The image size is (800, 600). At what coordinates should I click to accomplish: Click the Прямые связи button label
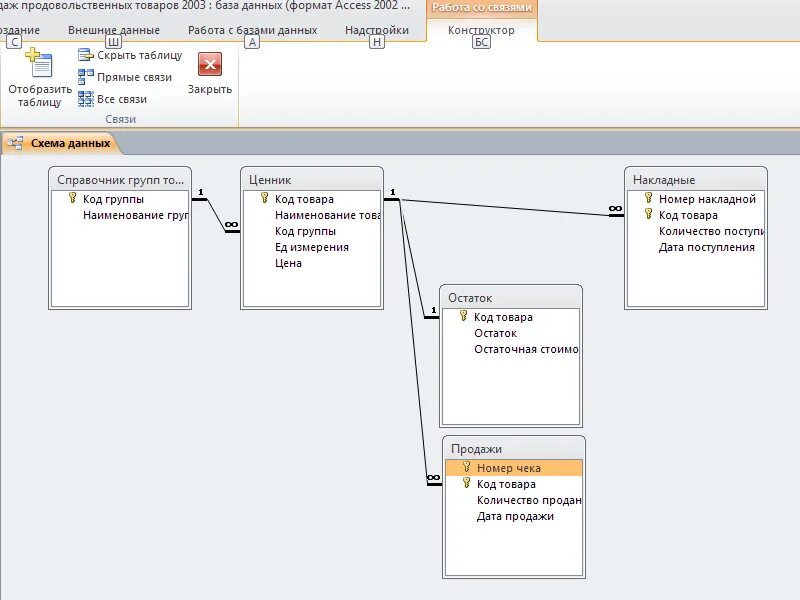135,78
